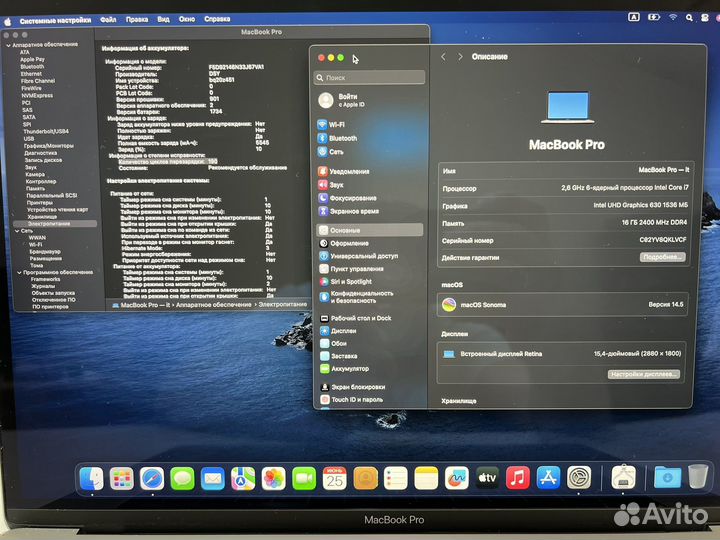Open Звук settings in sidebar
The image size is (720, 540).
(x=330, y=185)
